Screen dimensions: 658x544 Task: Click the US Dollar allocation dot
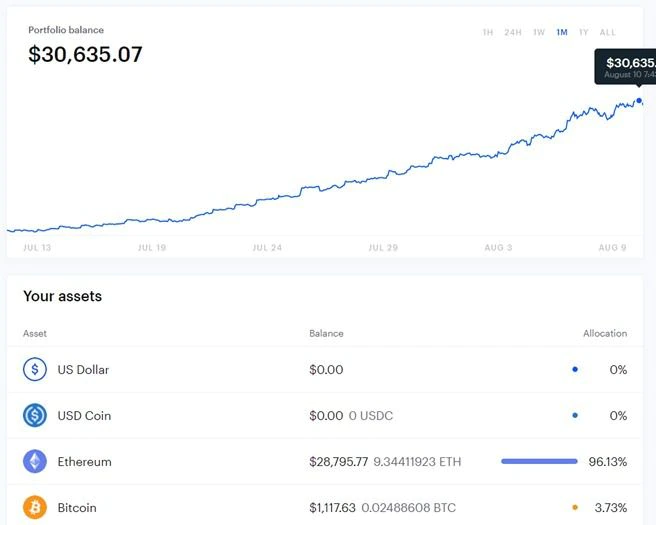coord(575,369)
